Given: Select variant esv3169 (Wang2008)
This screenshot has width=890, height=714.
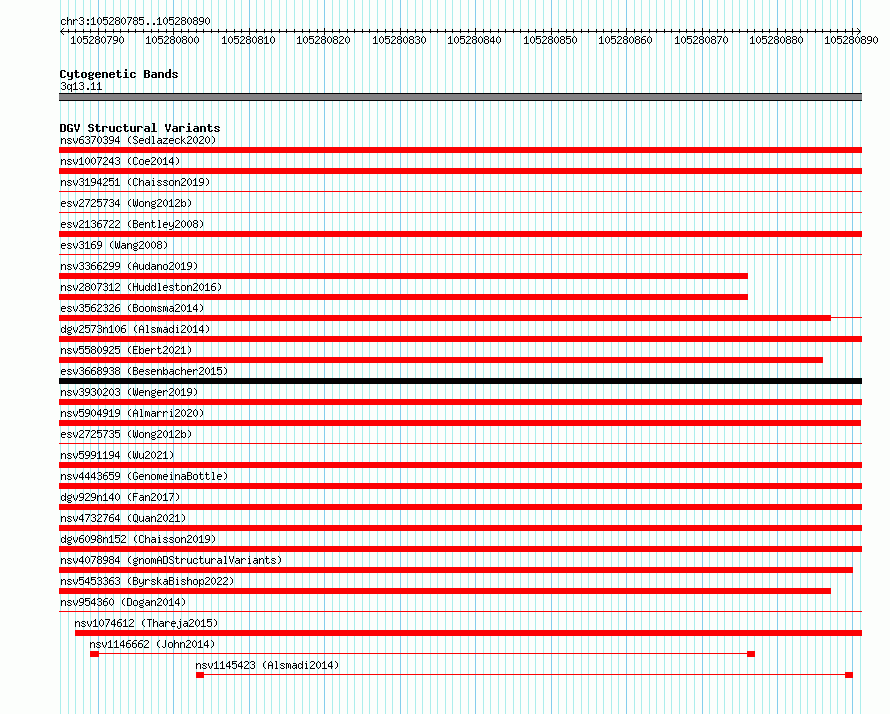Looking at the screenshot, I should click(x=114, y=245).
